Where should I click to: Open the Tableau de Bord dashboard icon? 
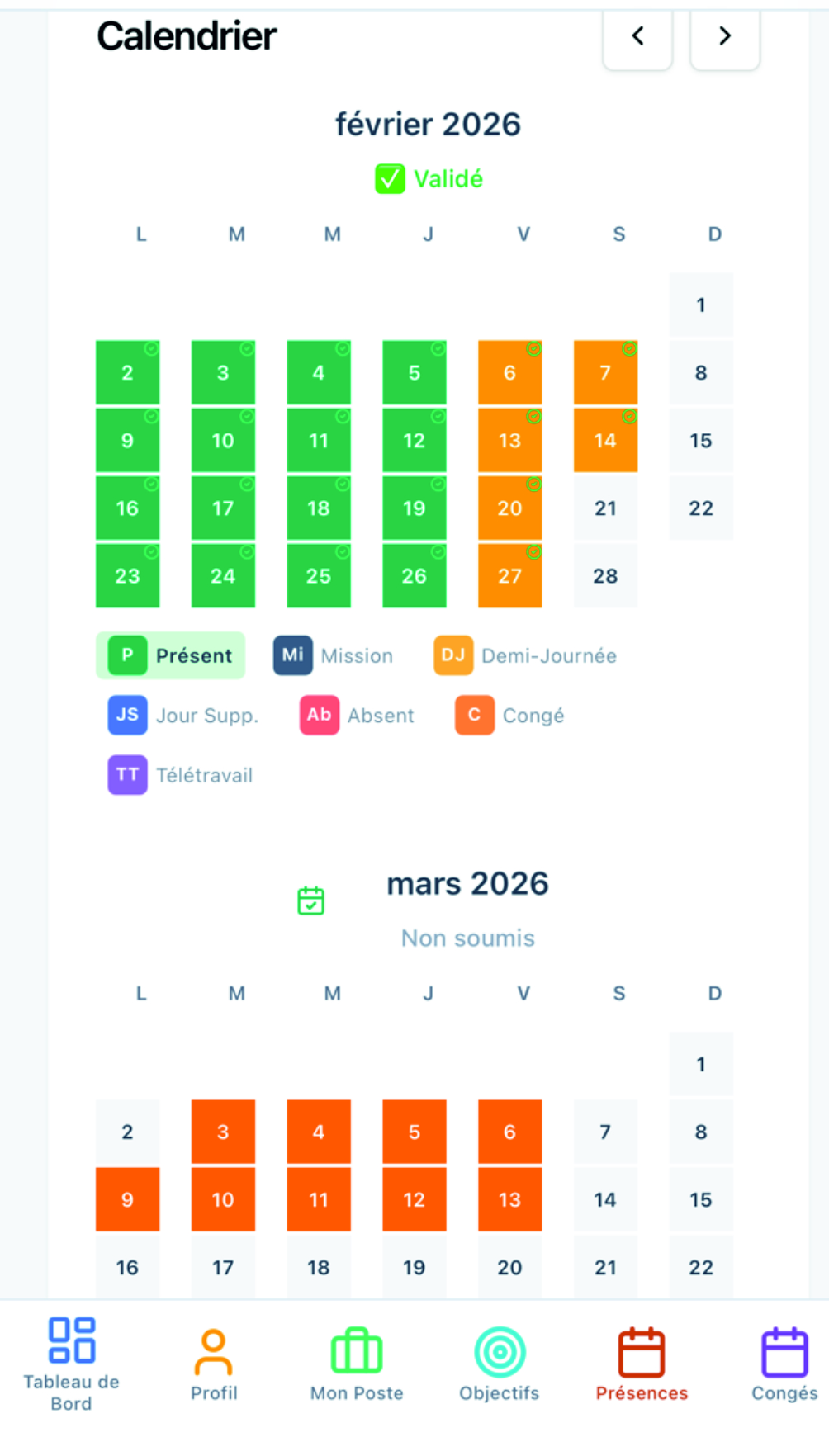(x=72, y=1340)
